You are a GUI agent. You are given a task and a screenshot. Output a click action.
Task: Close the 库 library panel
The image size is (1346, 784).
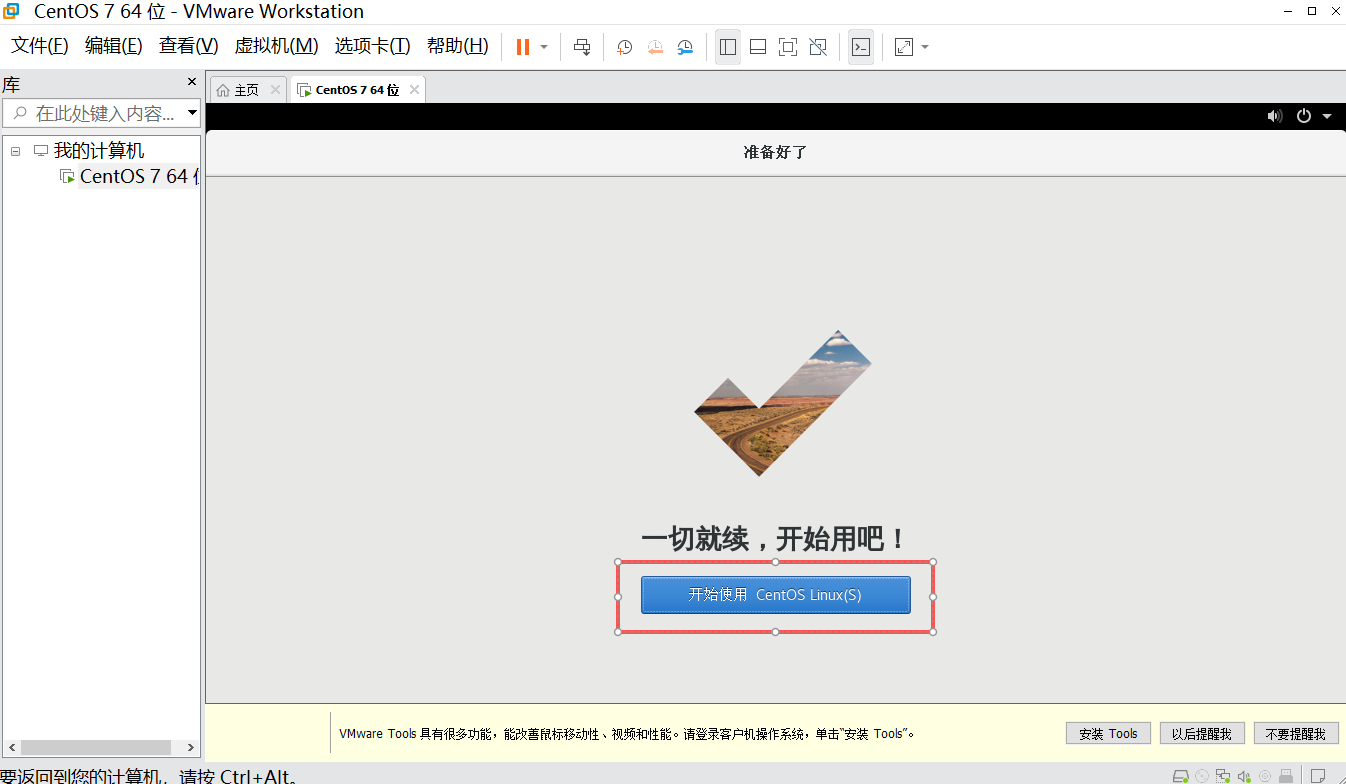pos(192,82)
